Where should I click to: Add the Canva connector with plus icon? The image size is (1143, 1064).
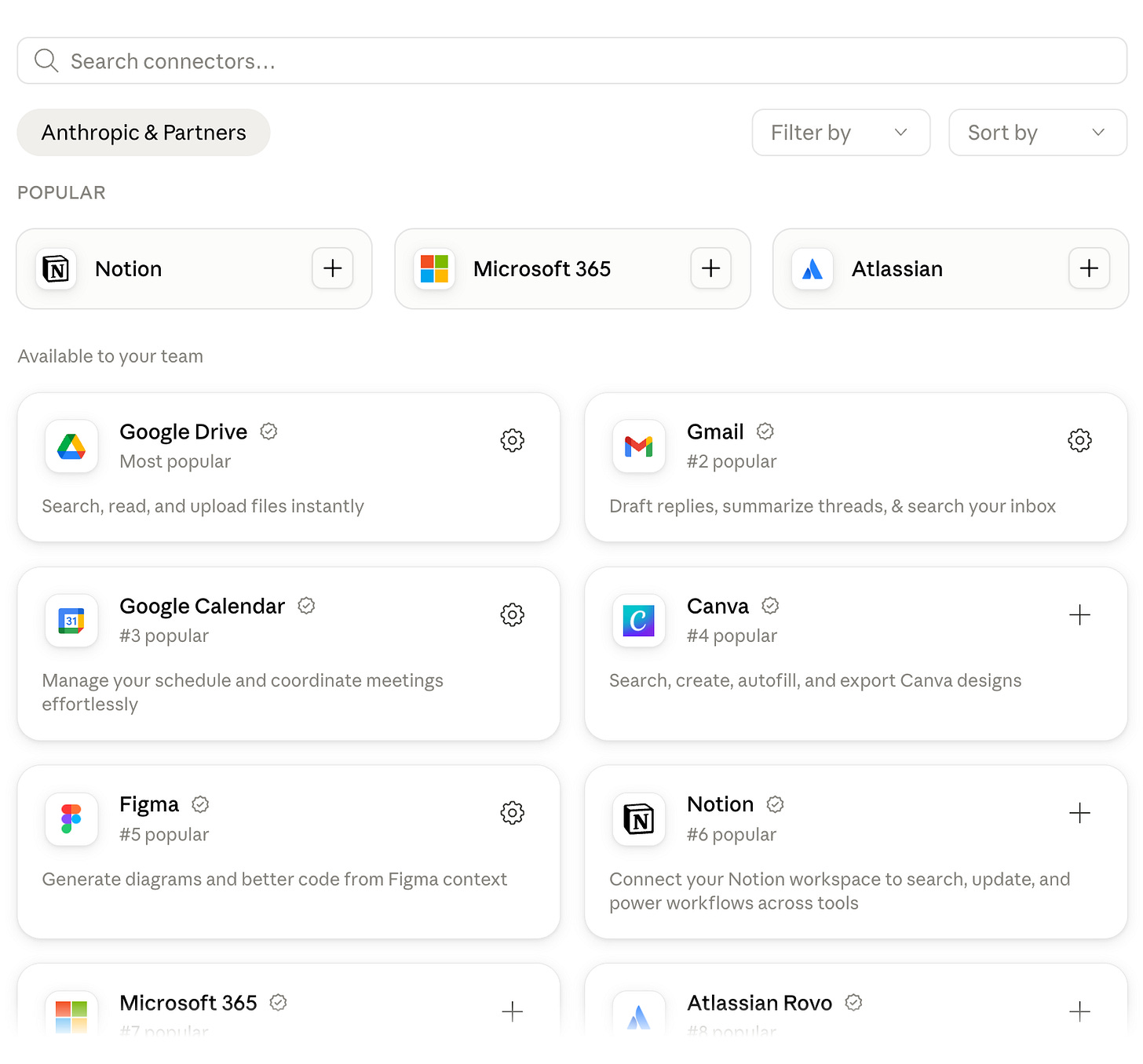coord(1080,614)
